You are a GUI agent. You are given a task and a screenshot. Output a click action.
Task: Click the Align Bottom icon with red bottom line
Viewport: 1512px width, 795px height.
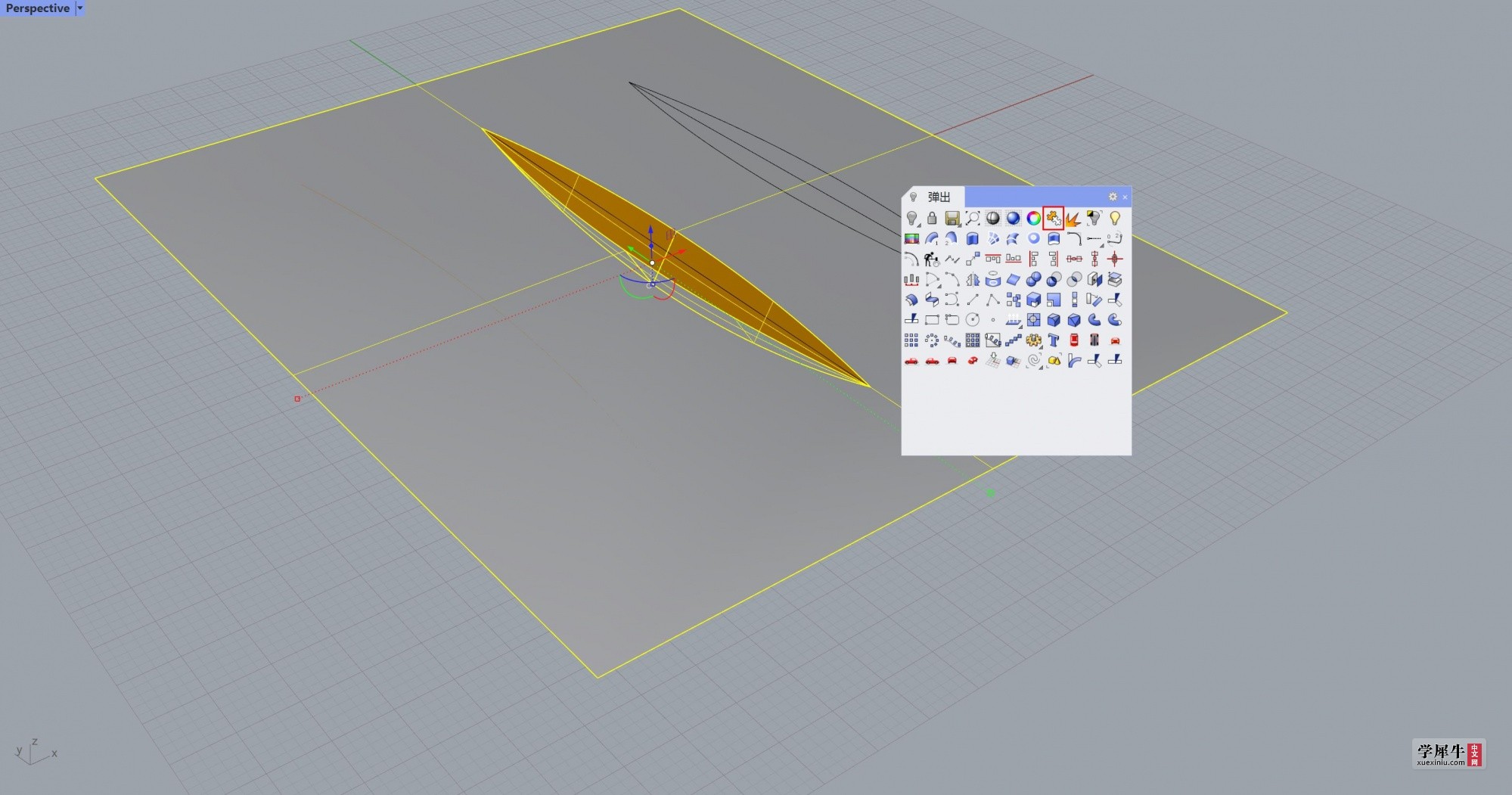1014,259
